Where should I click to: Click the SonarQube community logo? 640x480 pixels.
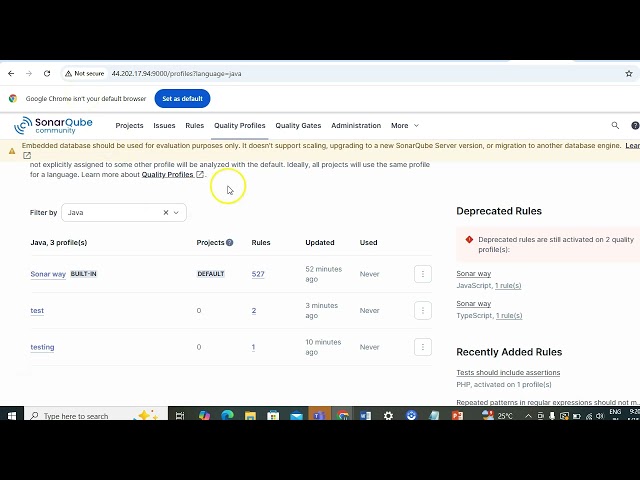tap(53, 125)
